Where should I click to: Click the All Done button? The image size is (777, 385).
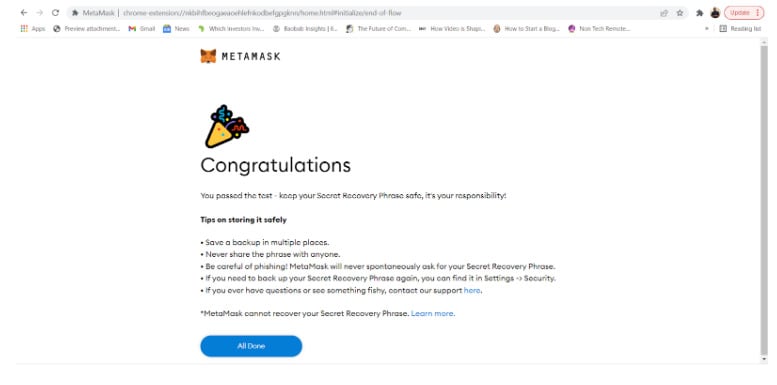click(251, 346)
